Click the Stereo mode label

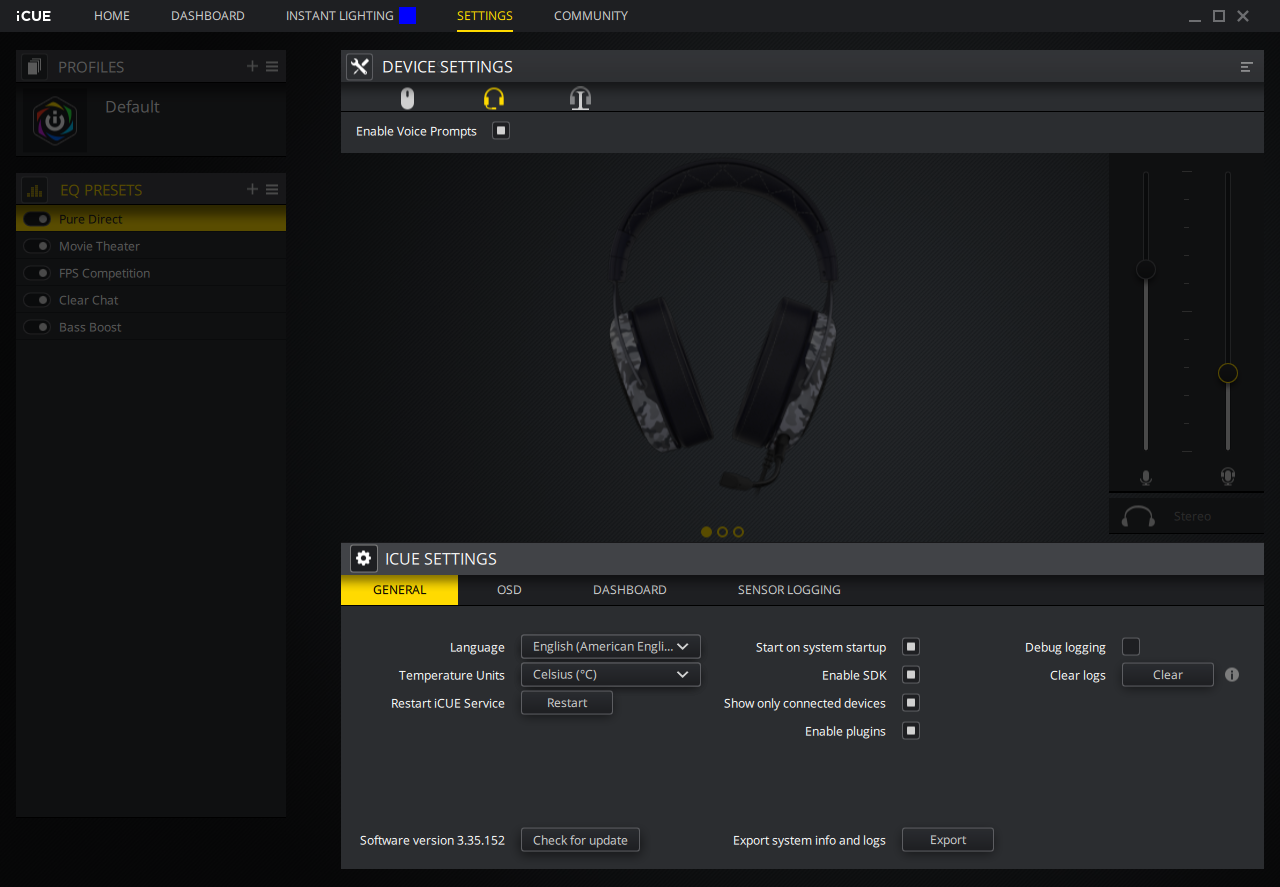click(x=1192, y=516)
